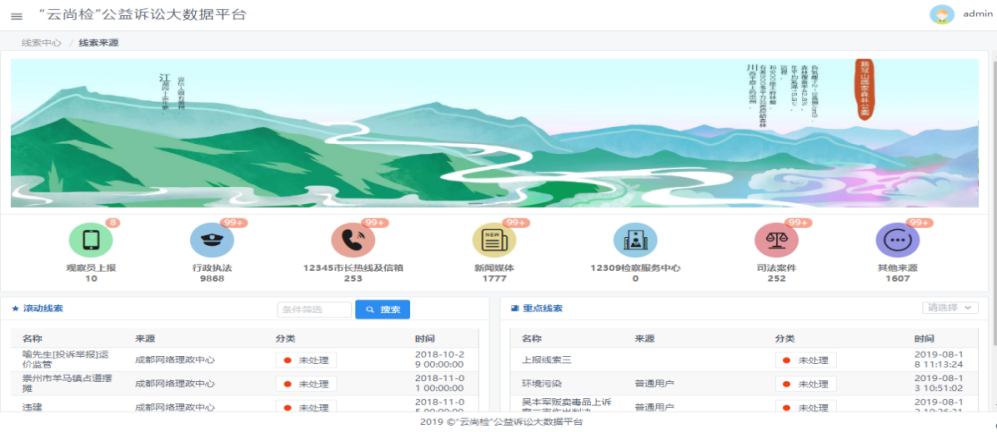Open the 观察员上报 phone icon

[90, 241]
